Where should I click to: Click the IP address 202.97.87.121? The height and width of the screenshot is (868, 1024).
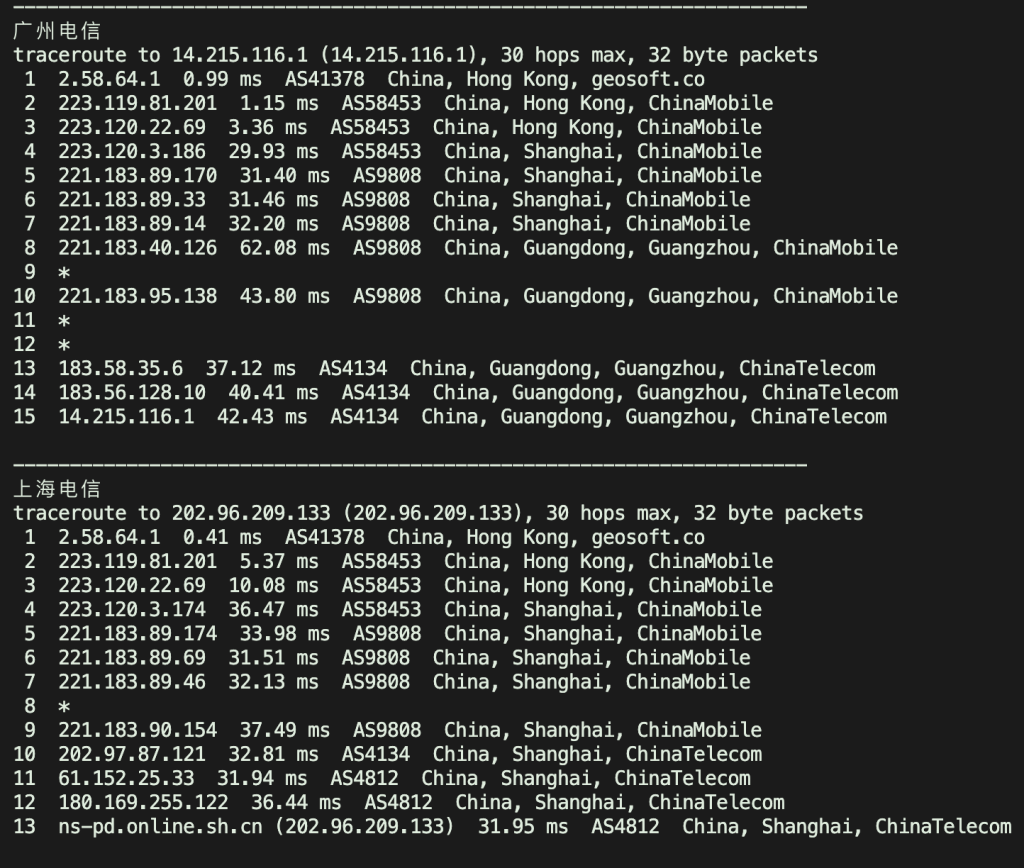coord(132,754)
